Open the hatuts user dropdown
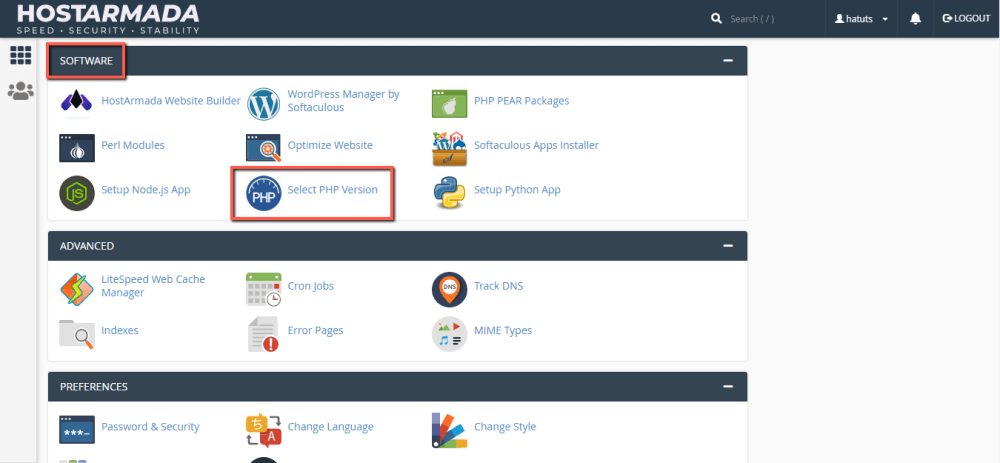Screen dimensions: 1000x463 [861, 18]
